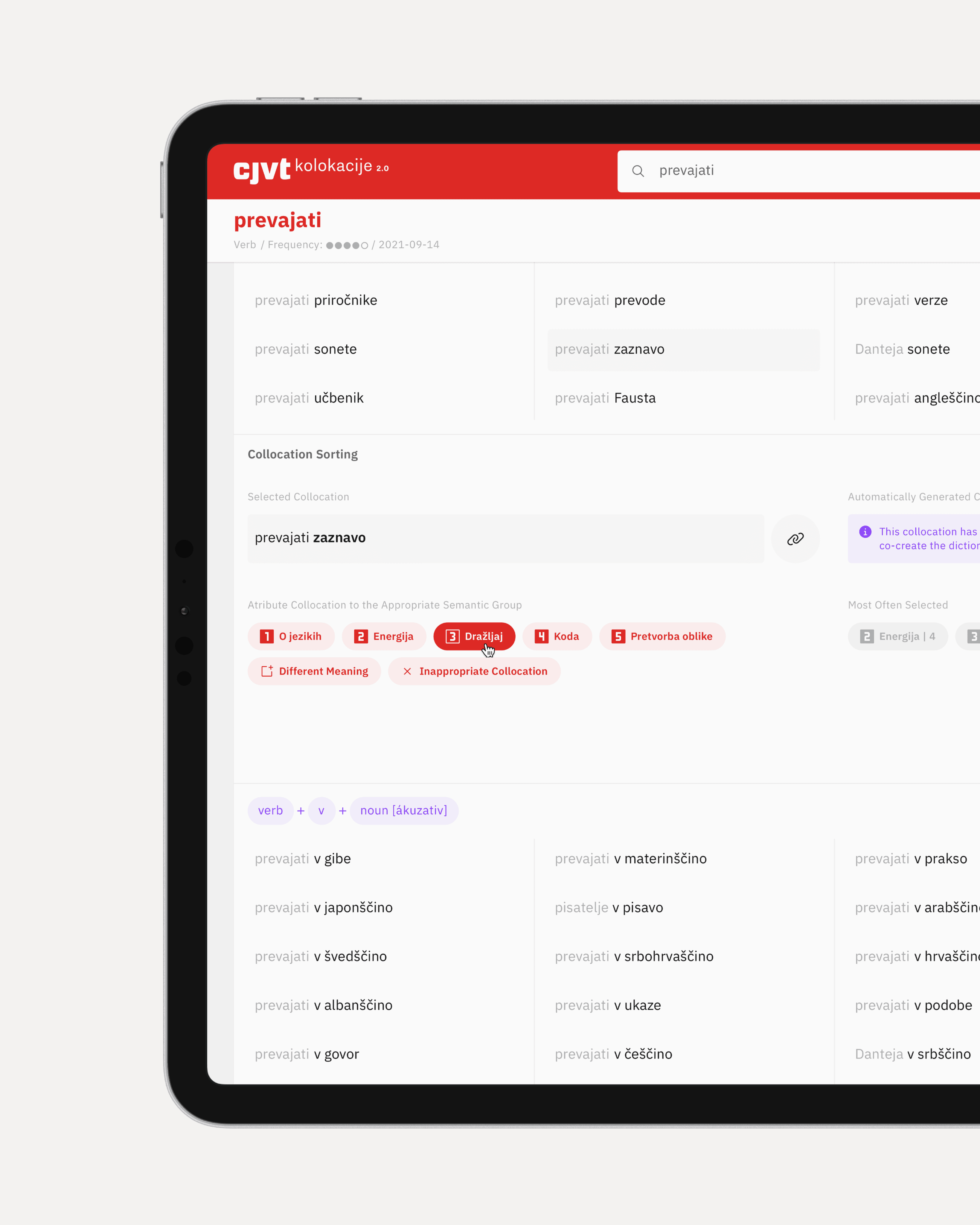Image resolution: width=980 pixels, height=1225 pixels.
Task: Pick the Pretvorba oblike group
Action: point(662,636)
